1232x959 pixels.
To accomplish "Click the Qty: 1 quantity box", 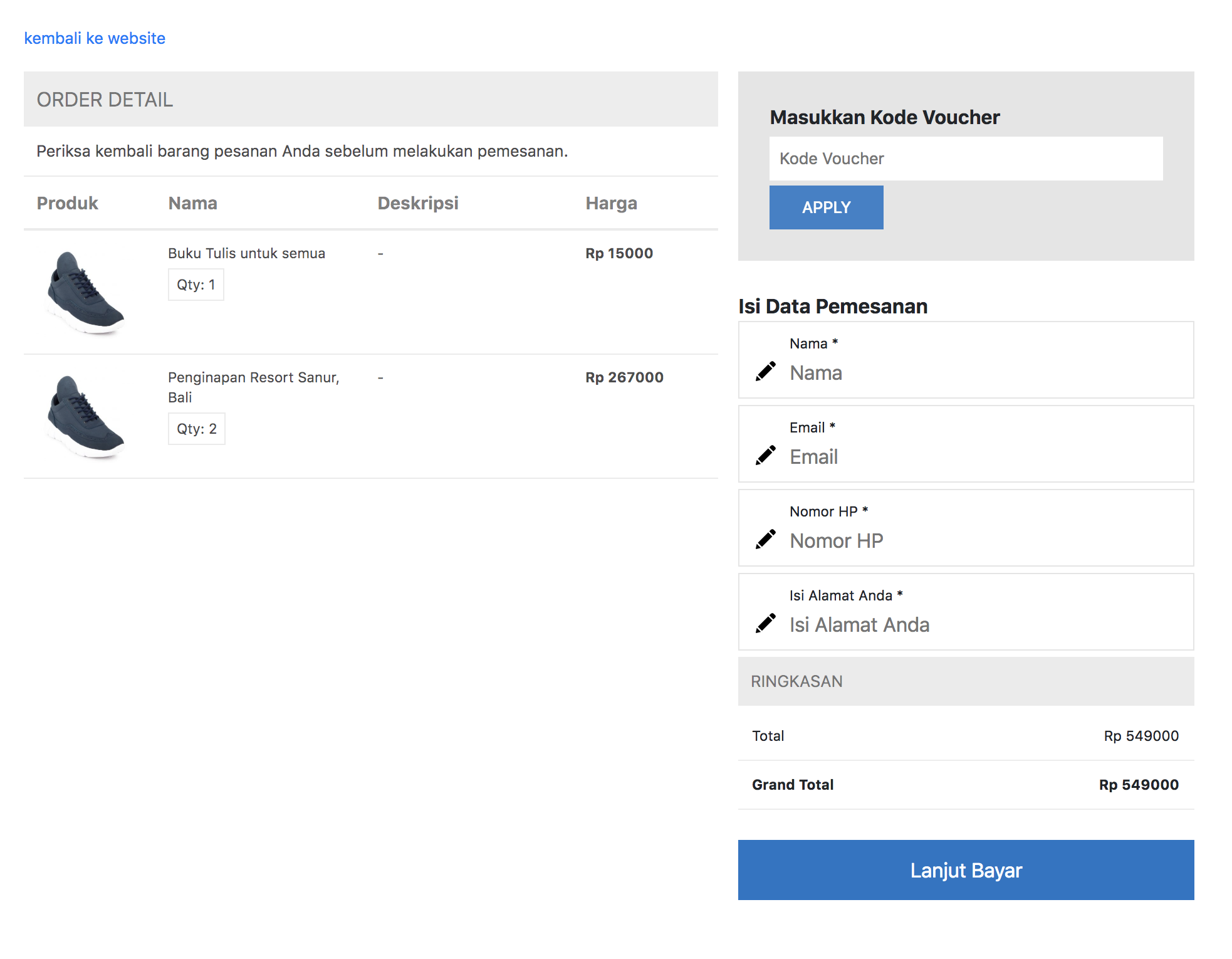I will 196,285.
